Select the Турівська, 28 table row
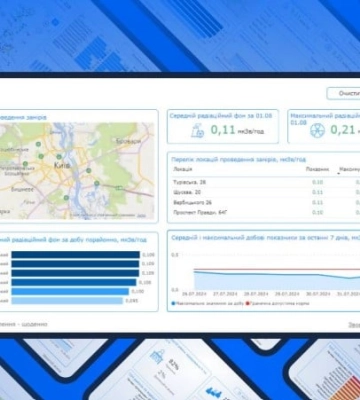 click(x=266, y=182)
